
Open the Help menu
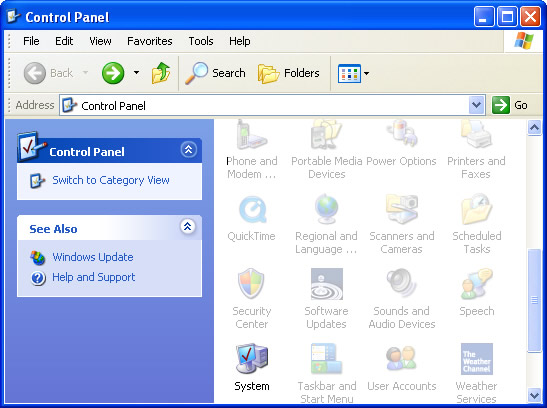coord(239,41)
